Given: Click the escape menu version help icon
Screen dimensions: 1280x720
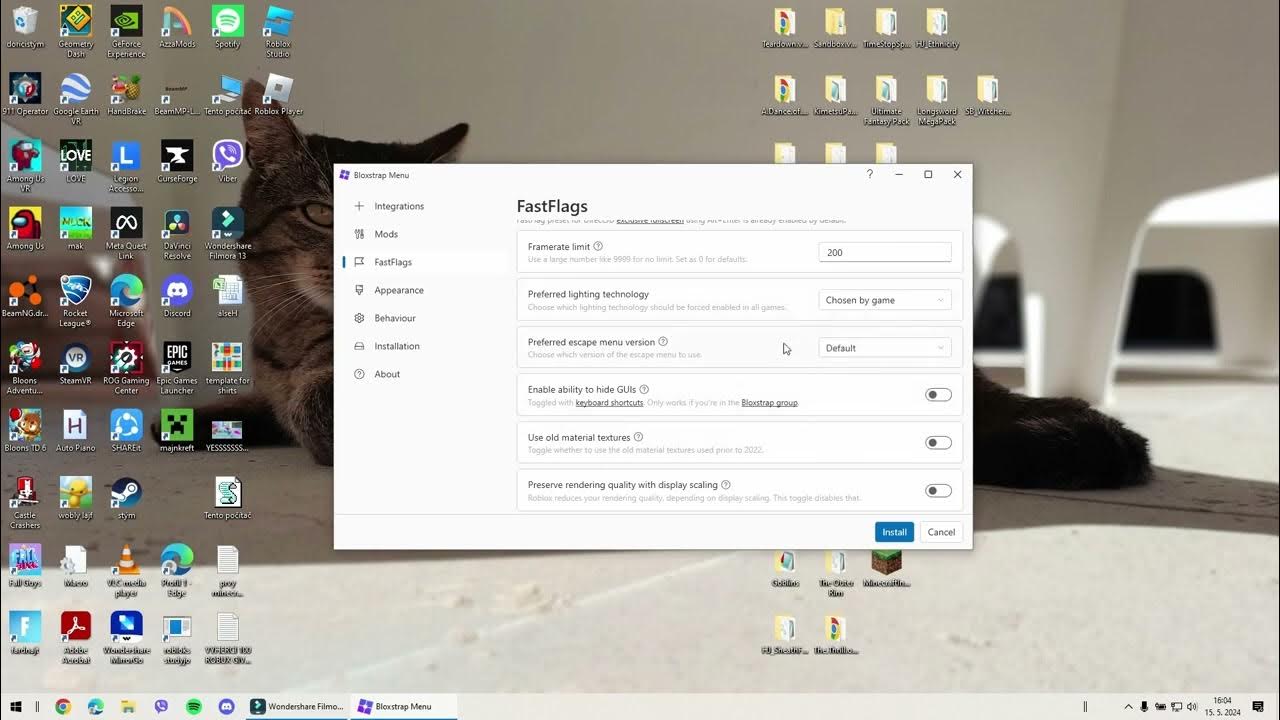Looking at the screenshot, I should [x=663, y=342].
